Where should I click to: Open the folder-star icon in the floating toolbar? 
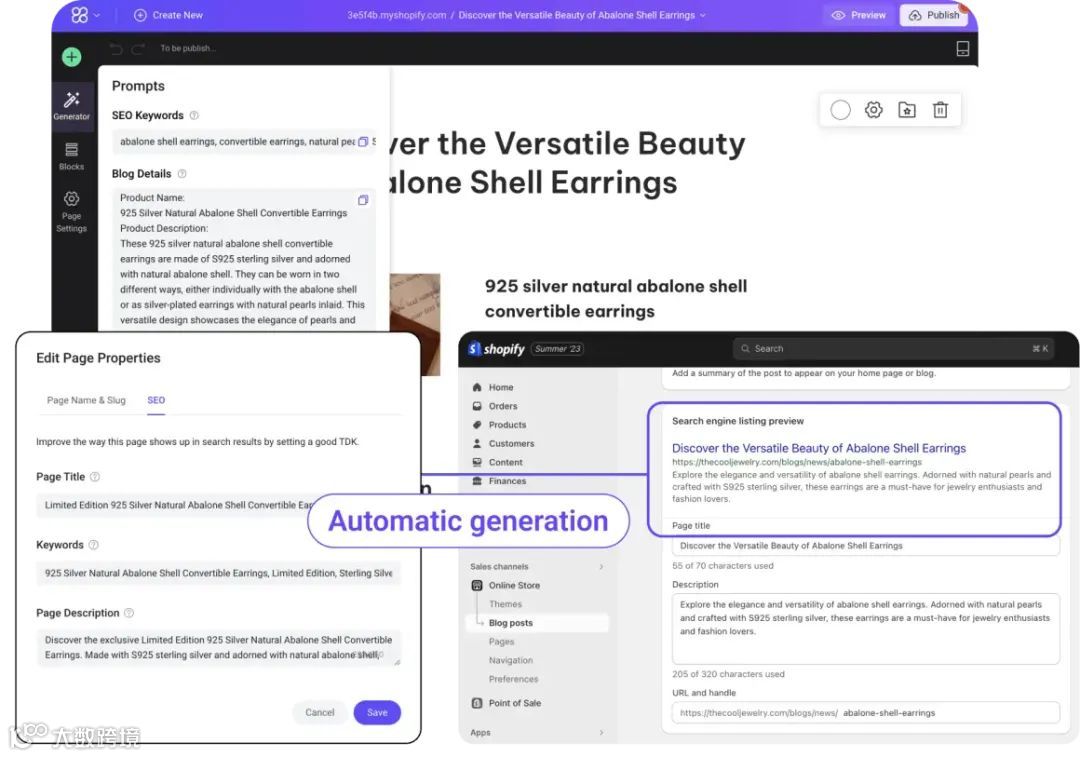(x=906, y=110)
